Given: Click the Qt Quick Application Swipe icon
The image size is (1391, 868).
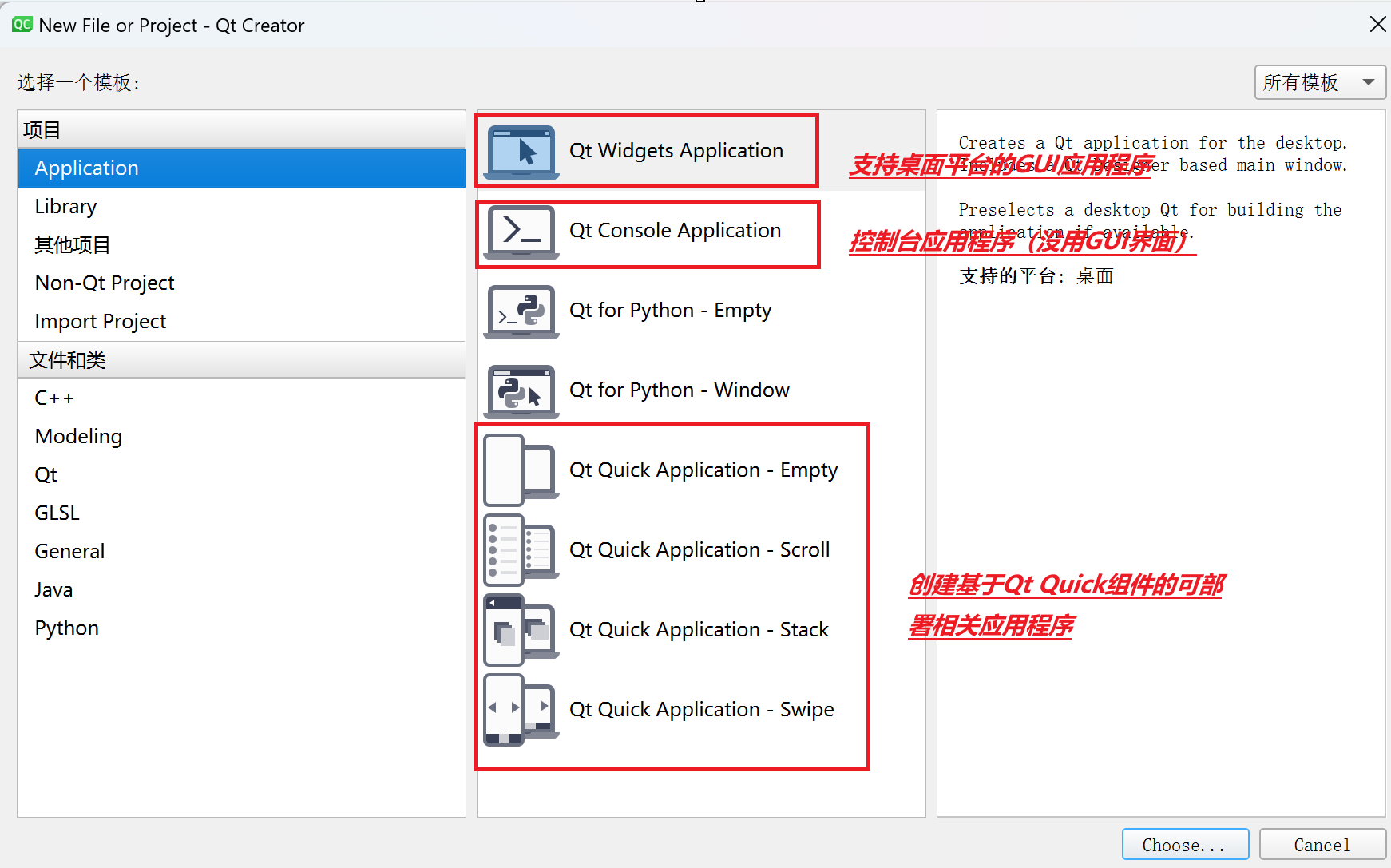Looking at the screenshot, I should click(521, 710).
